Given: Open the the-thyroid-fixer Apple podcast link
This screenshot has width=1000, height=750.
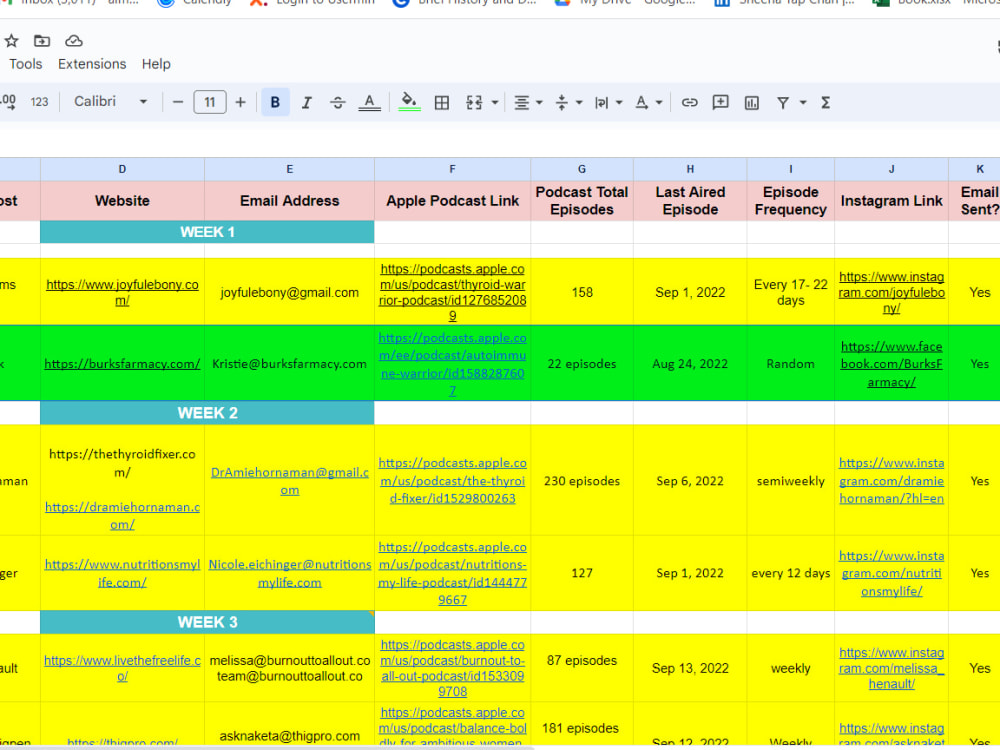Looking at the screenshot, I should [x=452, y=480].
